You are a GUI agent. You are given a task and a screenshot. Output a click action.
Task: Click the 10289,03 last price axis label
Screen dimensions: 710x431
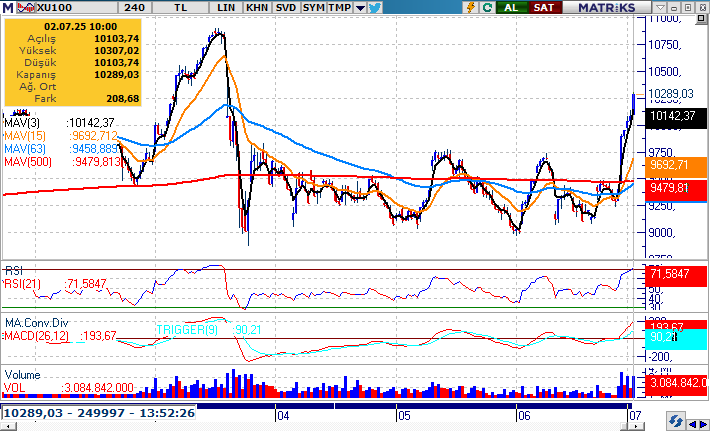tap(671, 94)
